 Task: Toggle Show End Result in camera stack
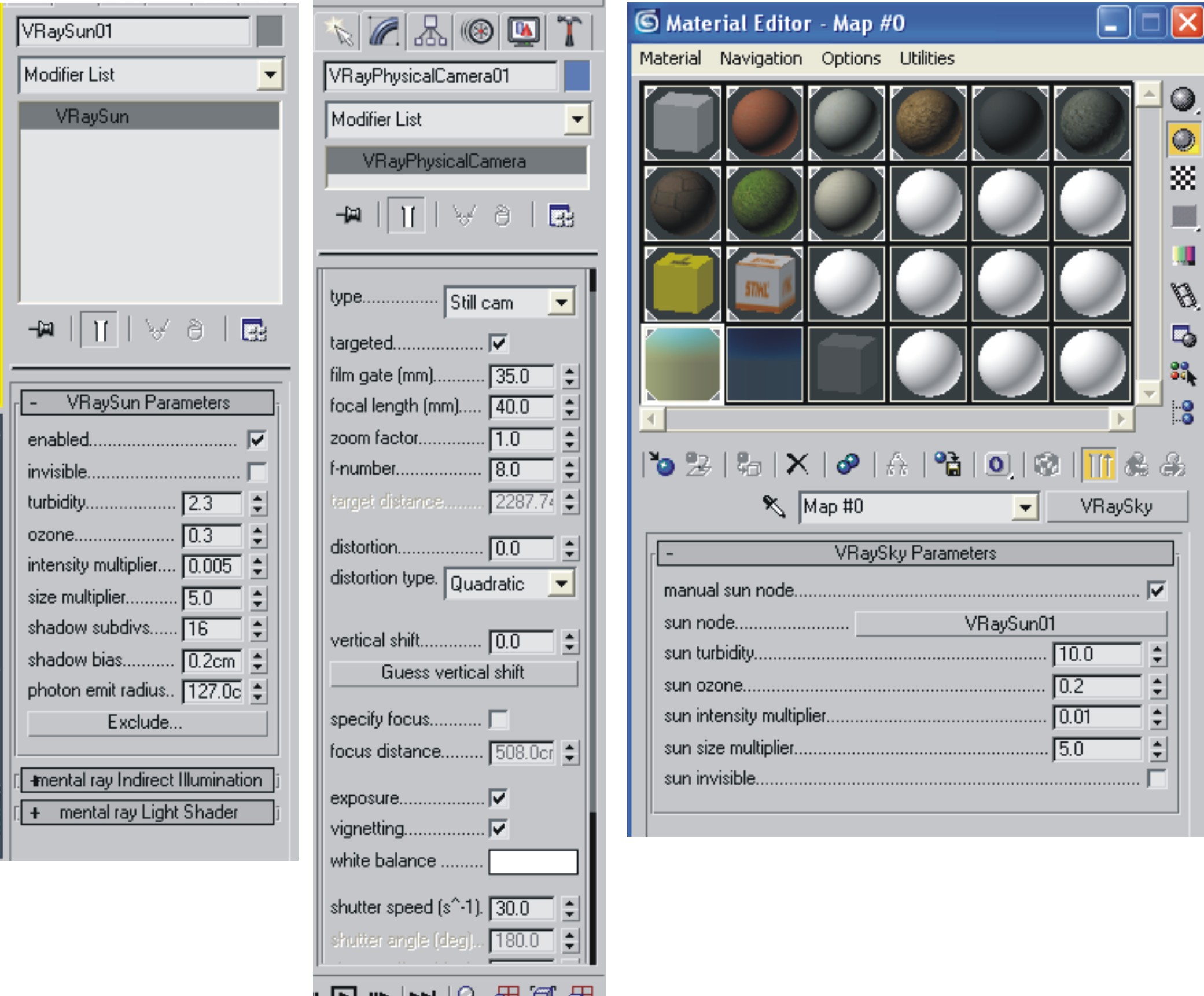407,216
